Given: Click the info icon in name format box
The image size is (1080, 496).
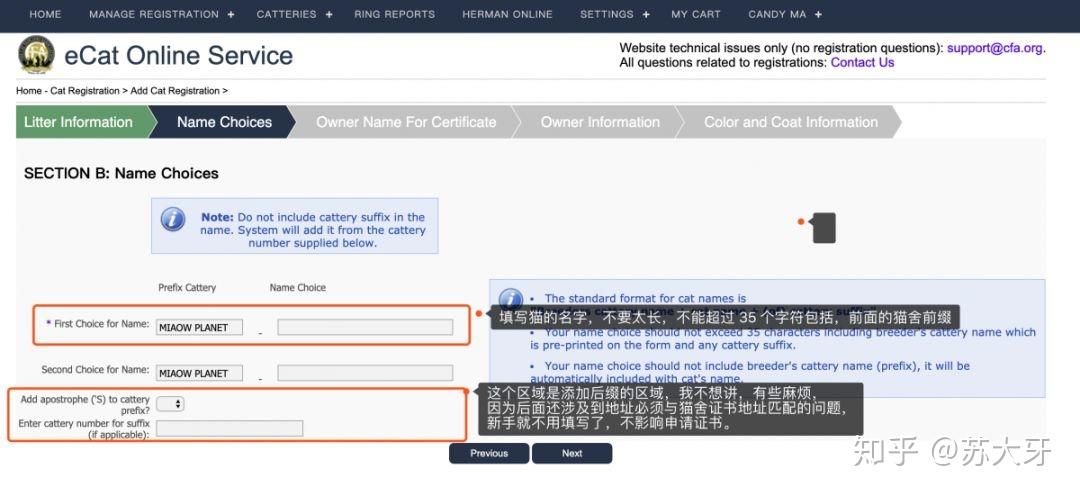Looking at the screenshot, I should (x=510, y=298).
